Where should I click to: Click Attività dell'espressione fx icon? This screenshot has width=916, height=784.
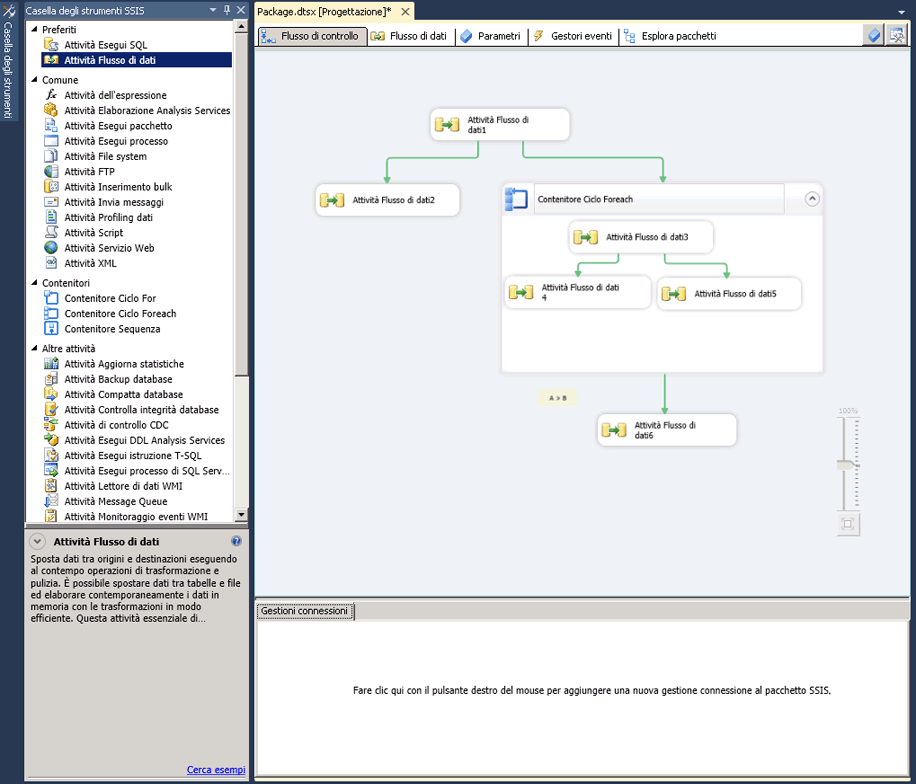51,95
